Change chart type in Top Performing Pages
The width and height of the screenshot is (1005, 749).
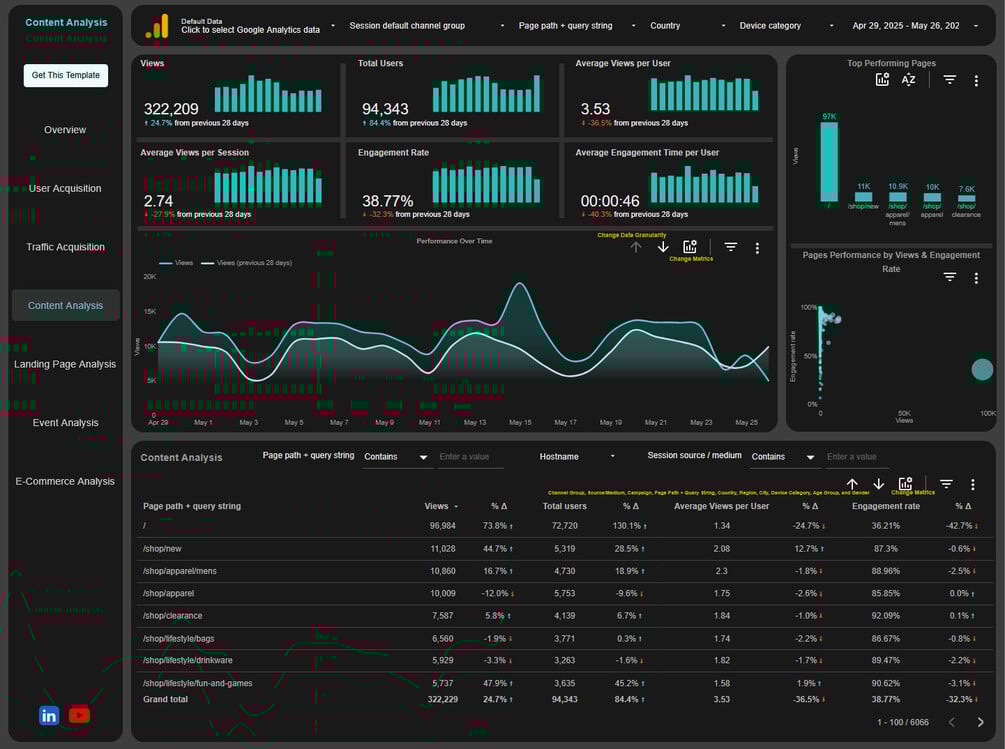point(883,79)
